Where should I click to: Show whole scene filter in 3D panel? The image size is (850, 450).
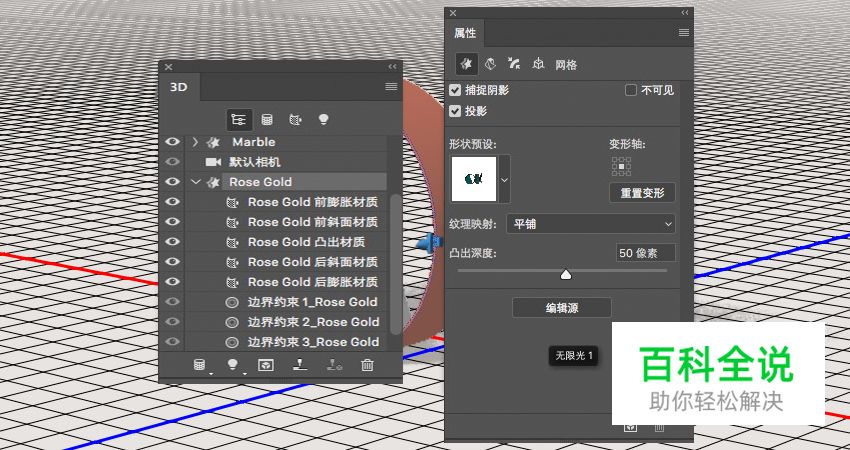coord(239,119)
